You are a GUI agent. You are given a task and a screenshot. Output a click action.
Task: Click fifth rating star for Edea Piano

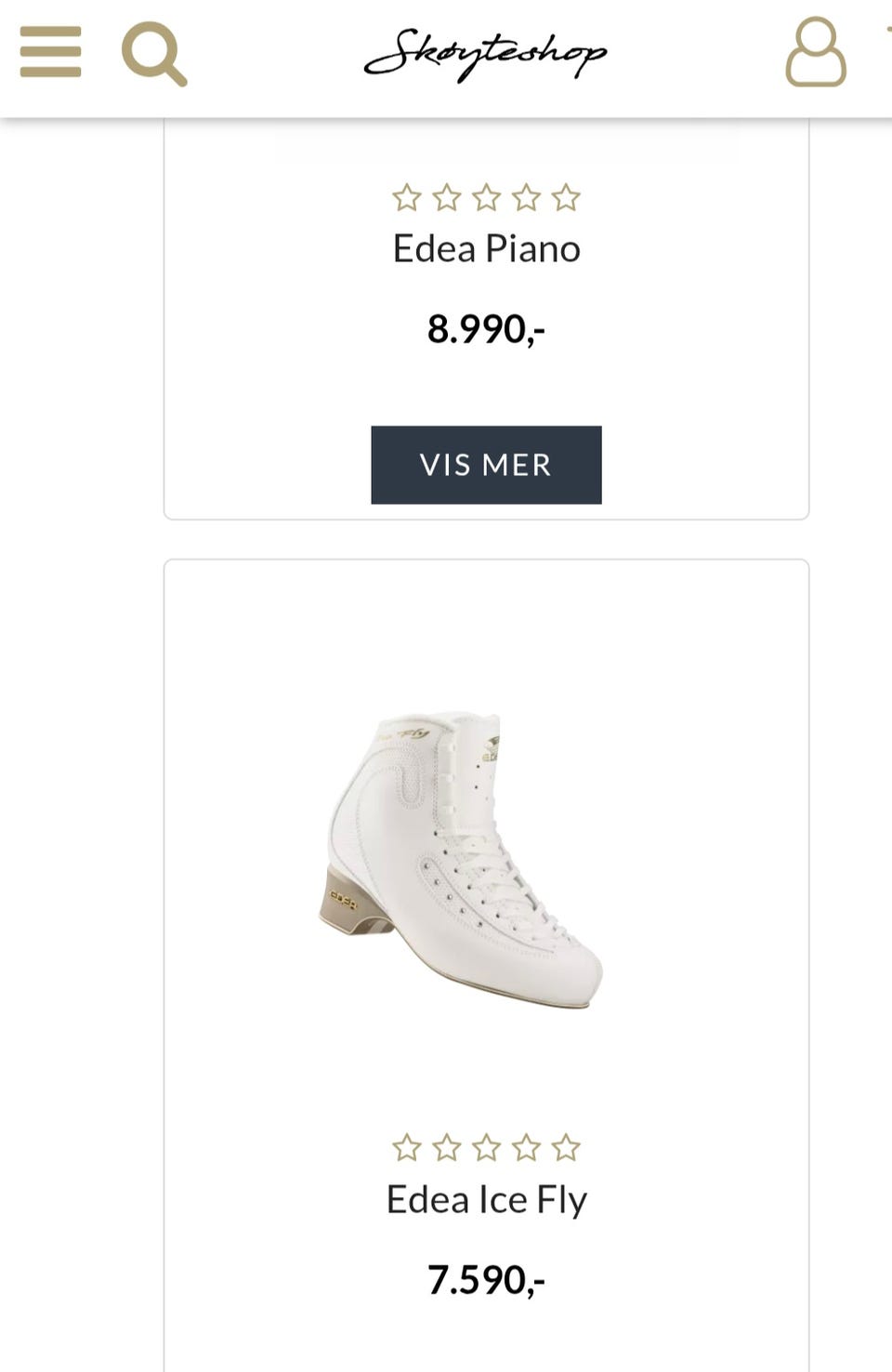(x=566, y=198)
